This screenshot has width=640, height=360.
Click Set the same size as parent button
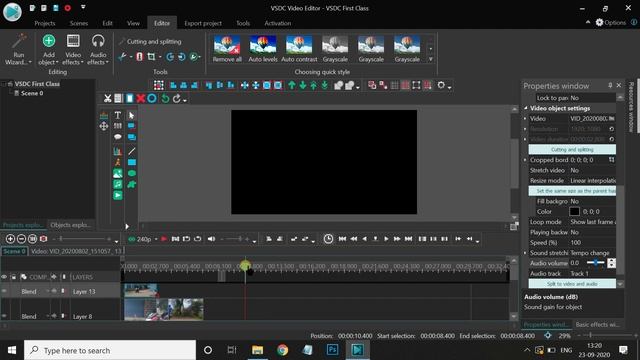point(572,191)
